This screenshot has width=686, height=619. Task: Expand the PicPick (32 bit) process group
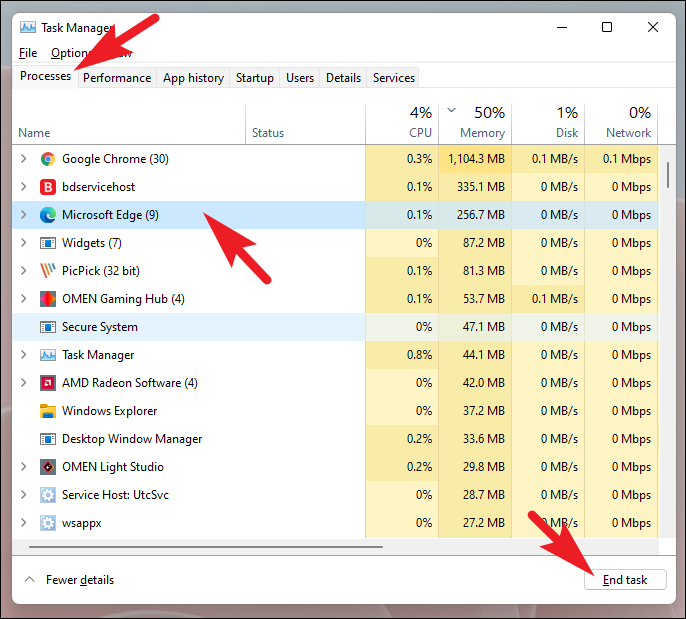(x=24, y=270)
